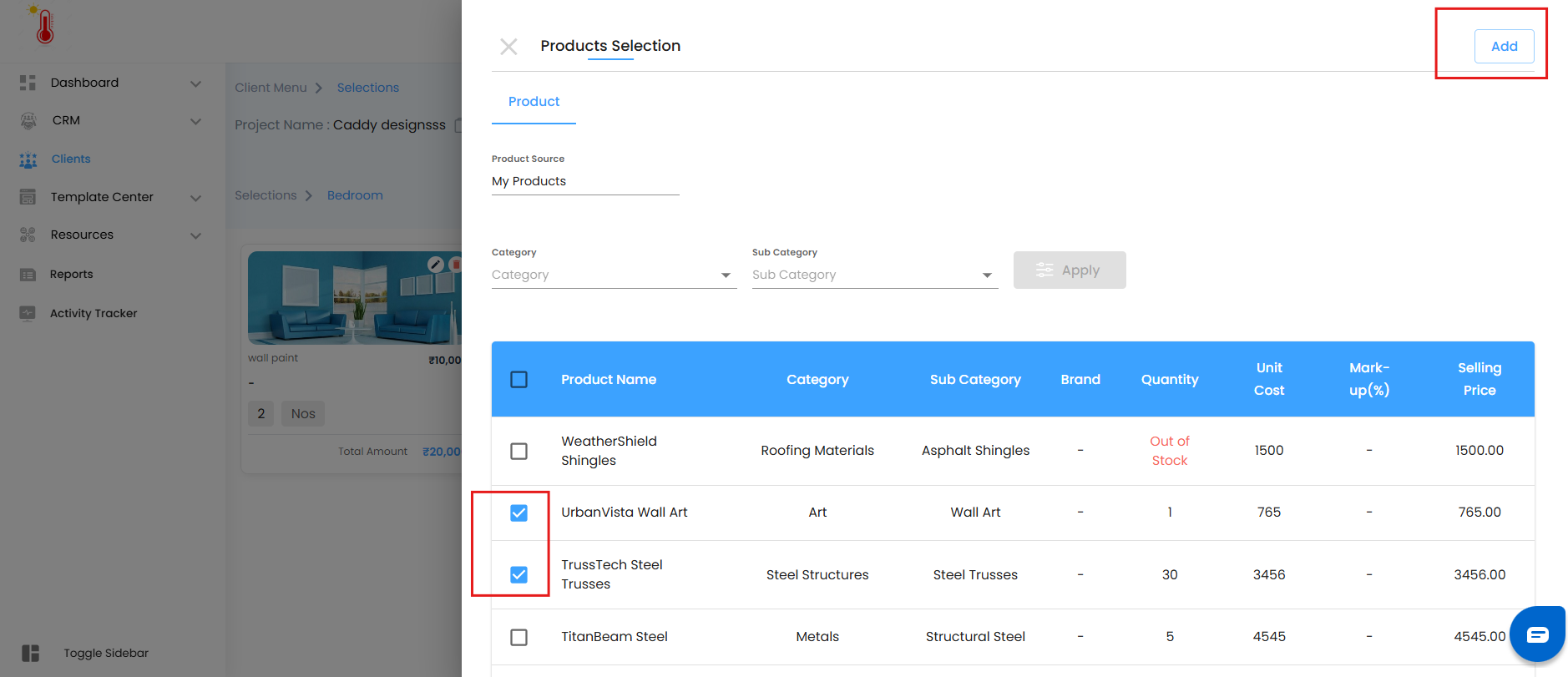Click the CRM sidebar icon
The height and width of the screenshot is (677, 1568).
click(x=28, y=120)
